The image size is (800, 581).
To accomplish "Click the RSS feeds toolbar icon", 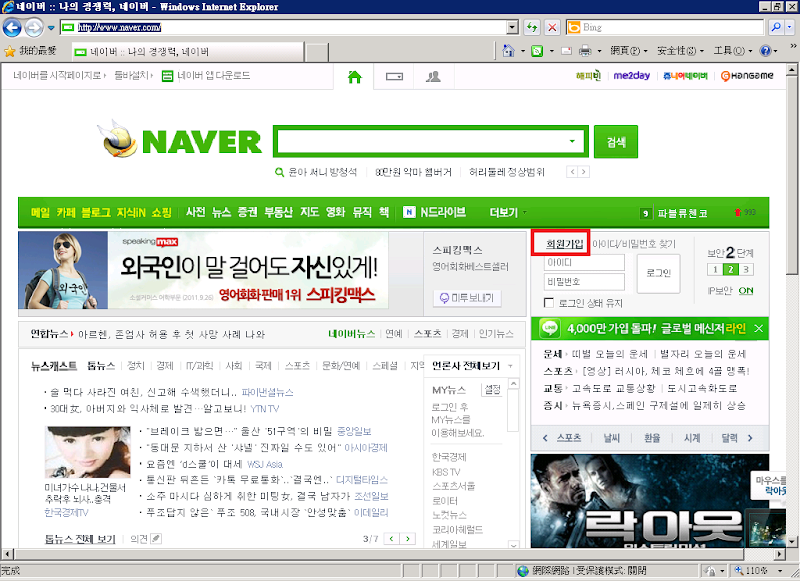I will coord(537,51).
